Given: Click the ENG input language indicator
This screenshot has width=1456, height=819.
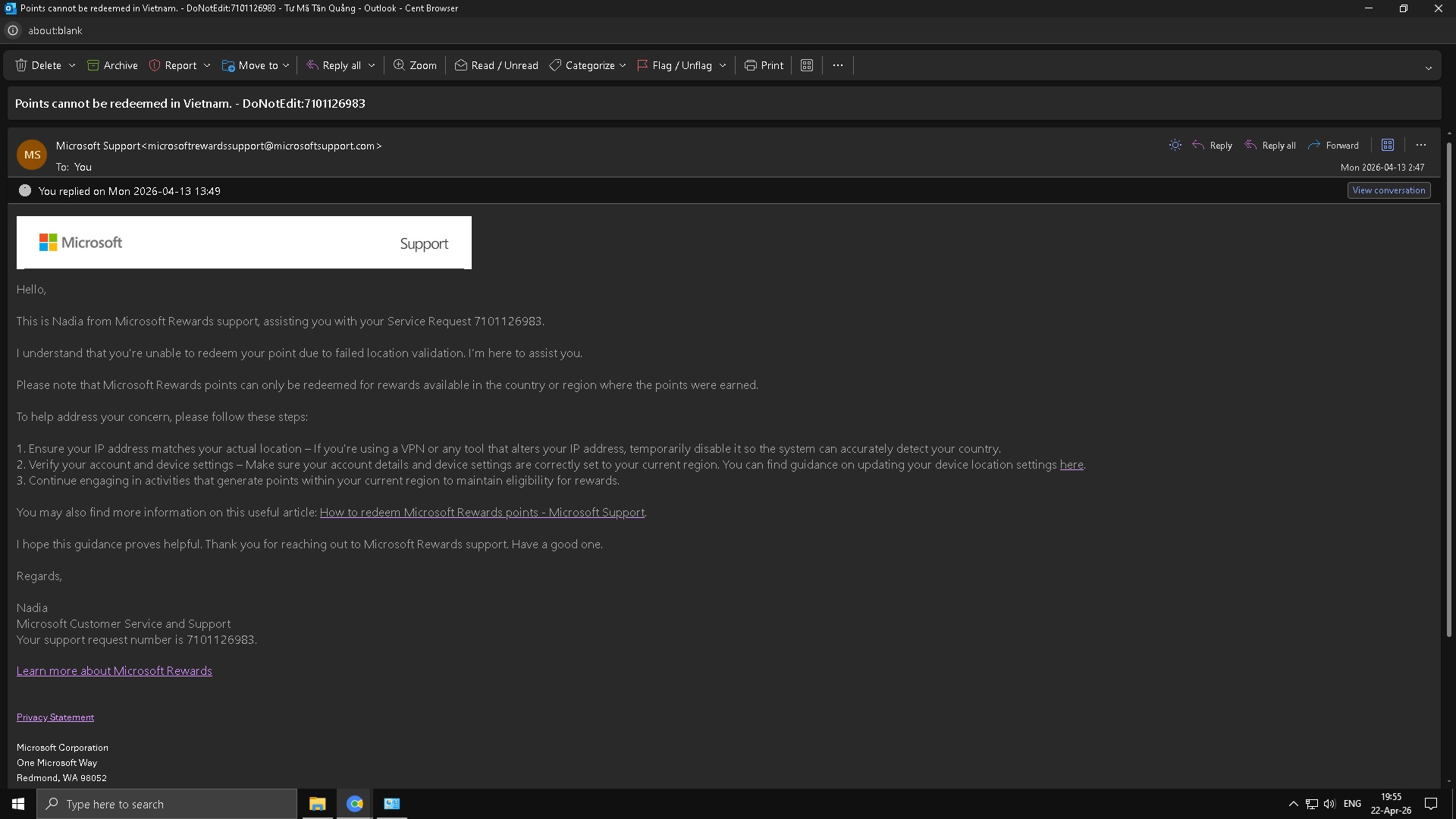Looking at the screenshot, I should pos(1352,804).
